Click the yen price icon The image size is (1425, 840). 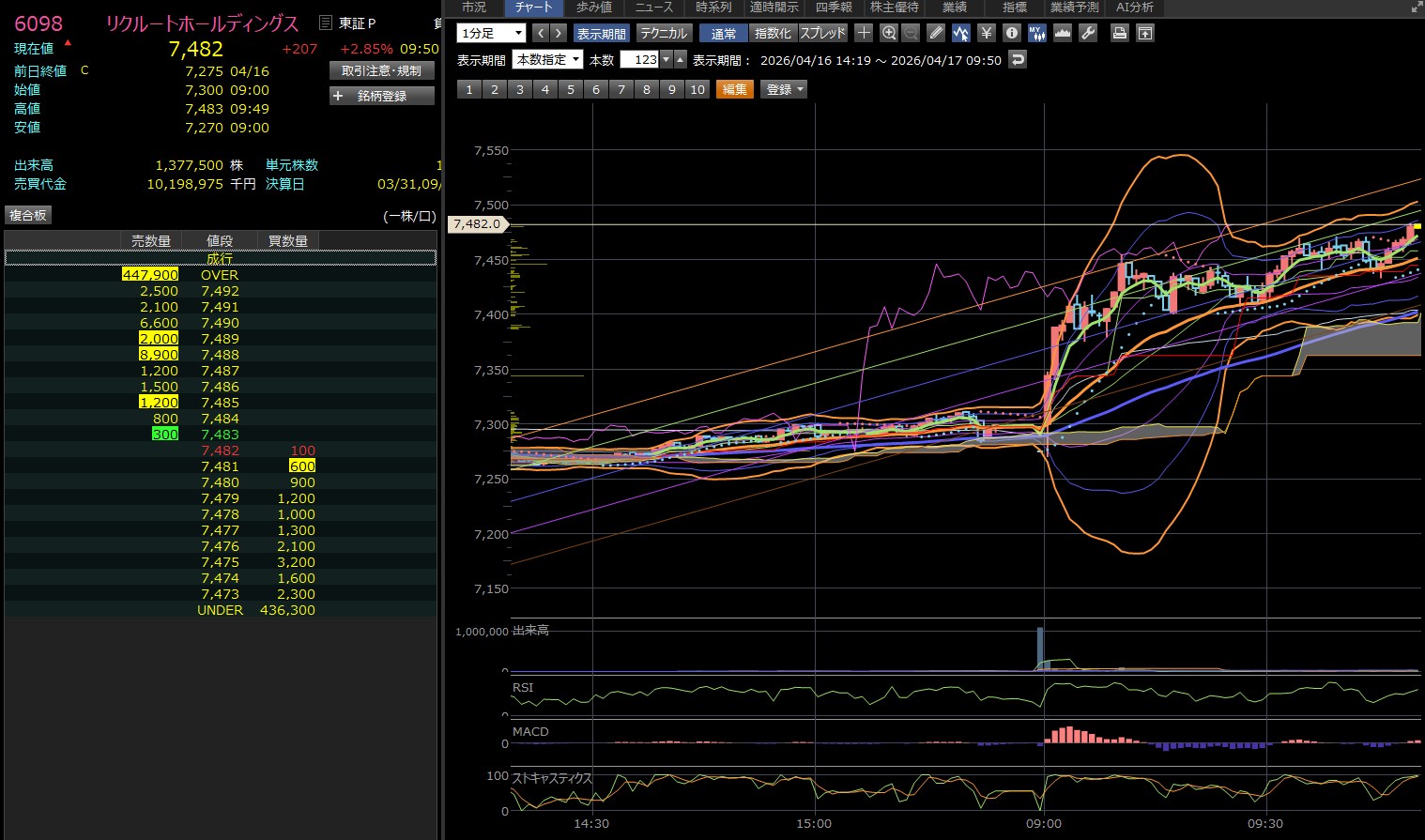pos(986,33)
